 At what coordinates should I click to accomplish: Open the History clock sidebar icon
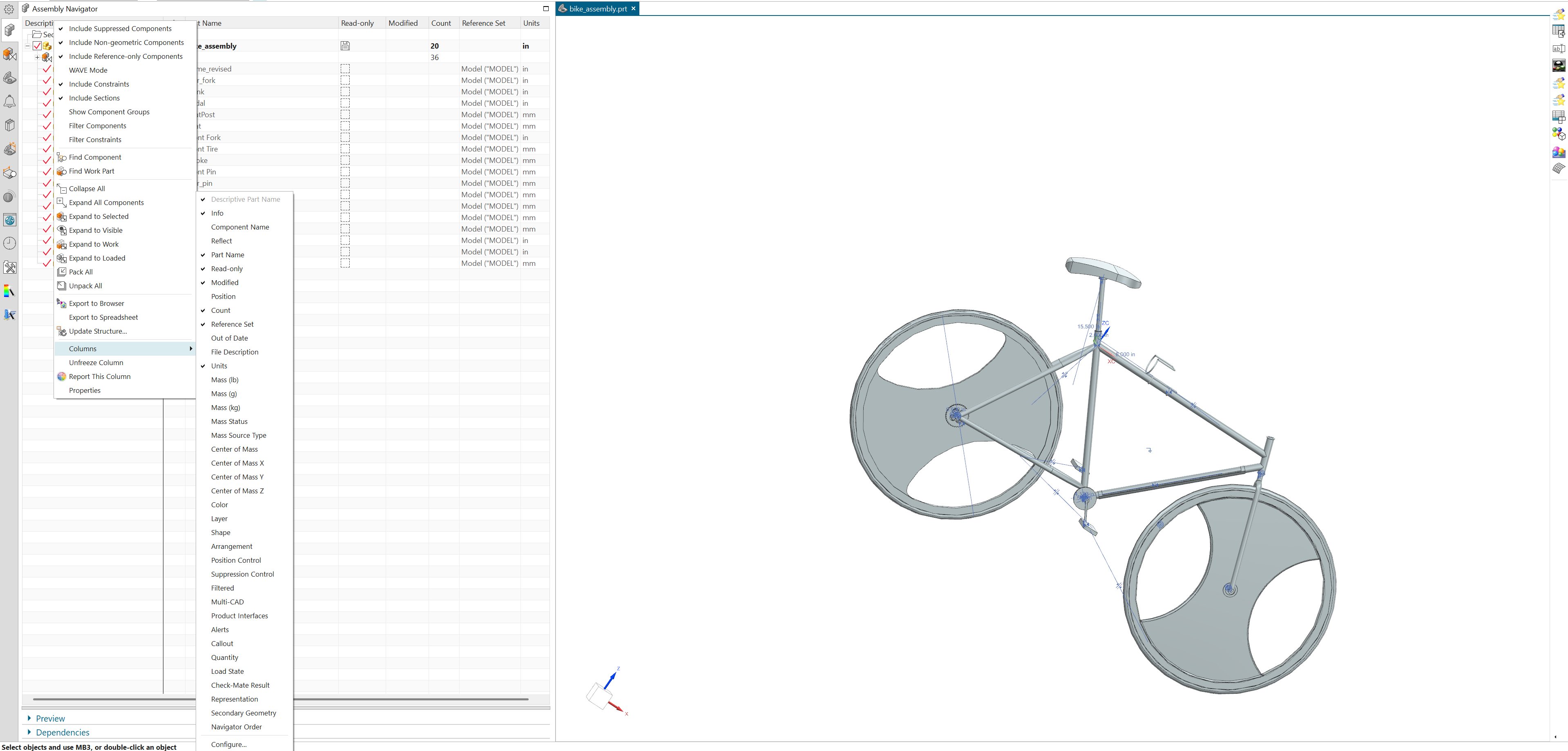[x=9, y=243]
